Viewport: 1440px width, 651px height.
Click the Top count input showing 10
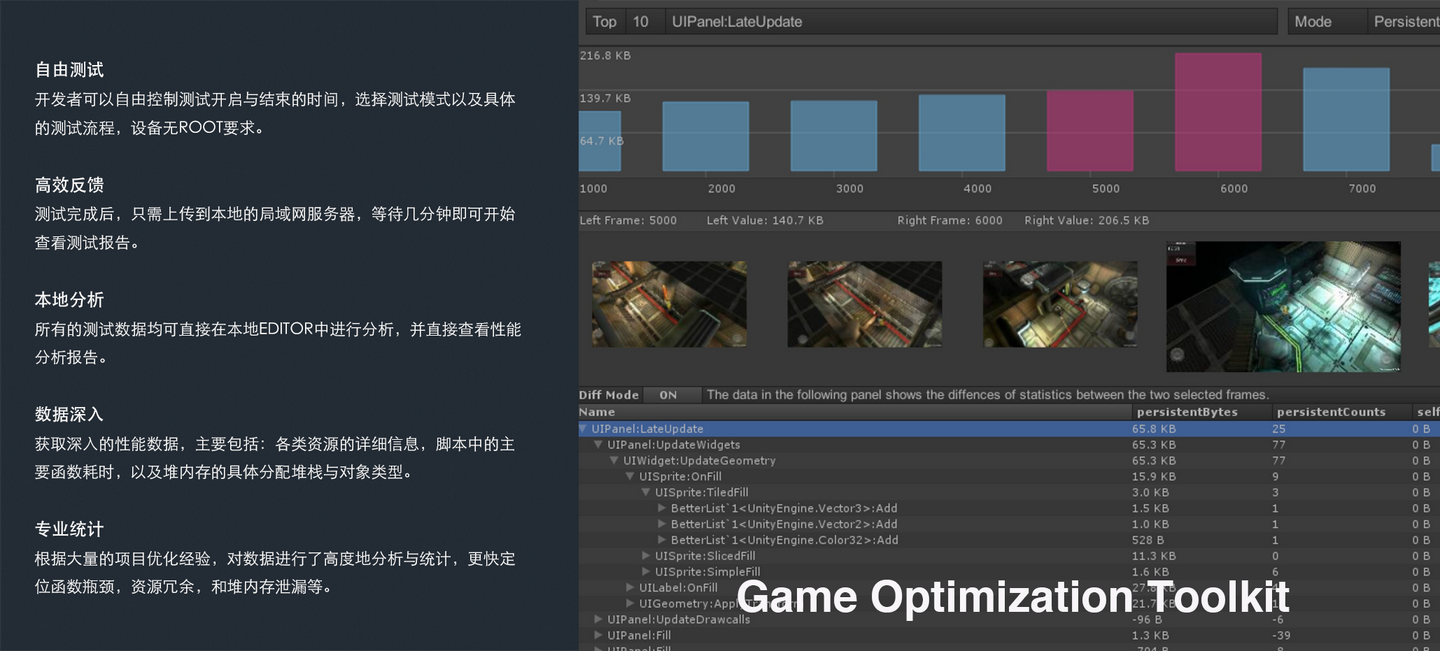640,20
